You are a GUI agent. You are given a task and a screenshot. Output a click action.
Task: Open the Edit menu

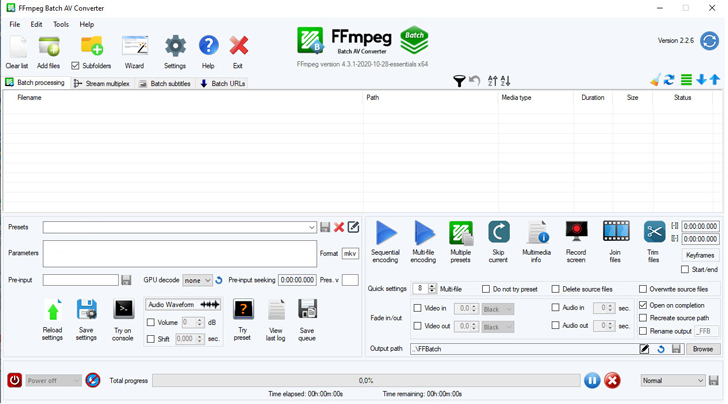[x=36, y=24]
